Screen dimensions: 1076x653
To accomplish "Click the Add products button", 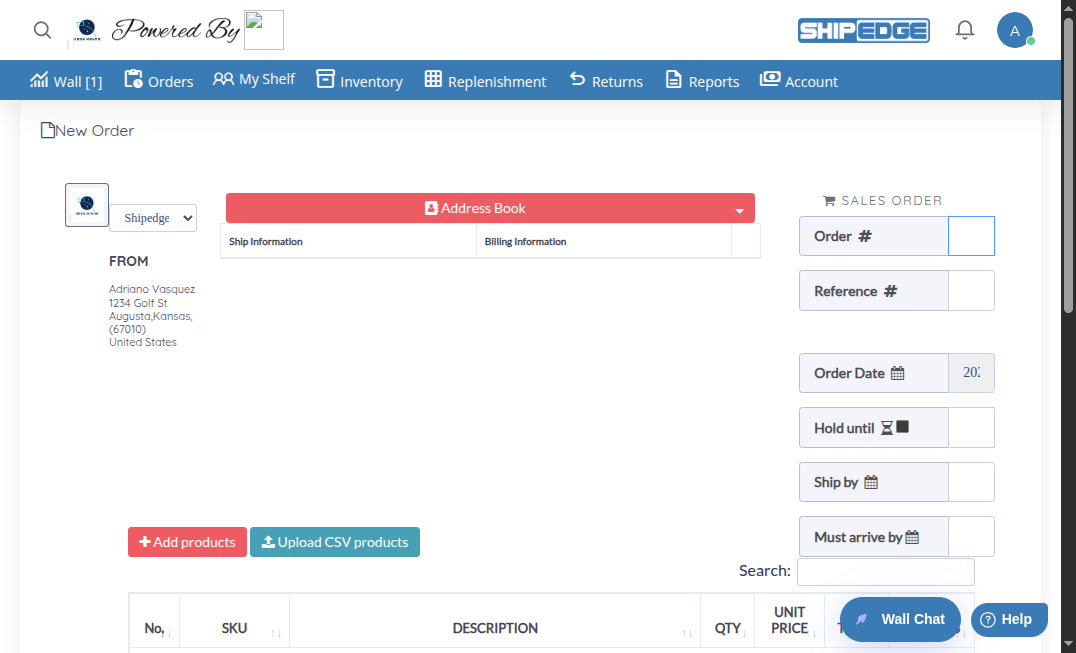I will [187, 542].
